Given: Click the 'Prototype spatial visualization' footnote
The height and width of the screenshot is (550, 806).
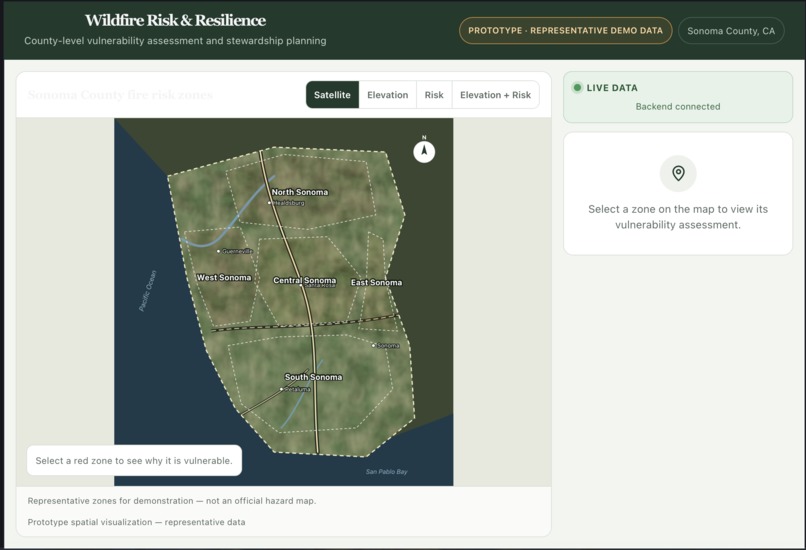Looking at the screenshot, I should click(x=136, y=522).
